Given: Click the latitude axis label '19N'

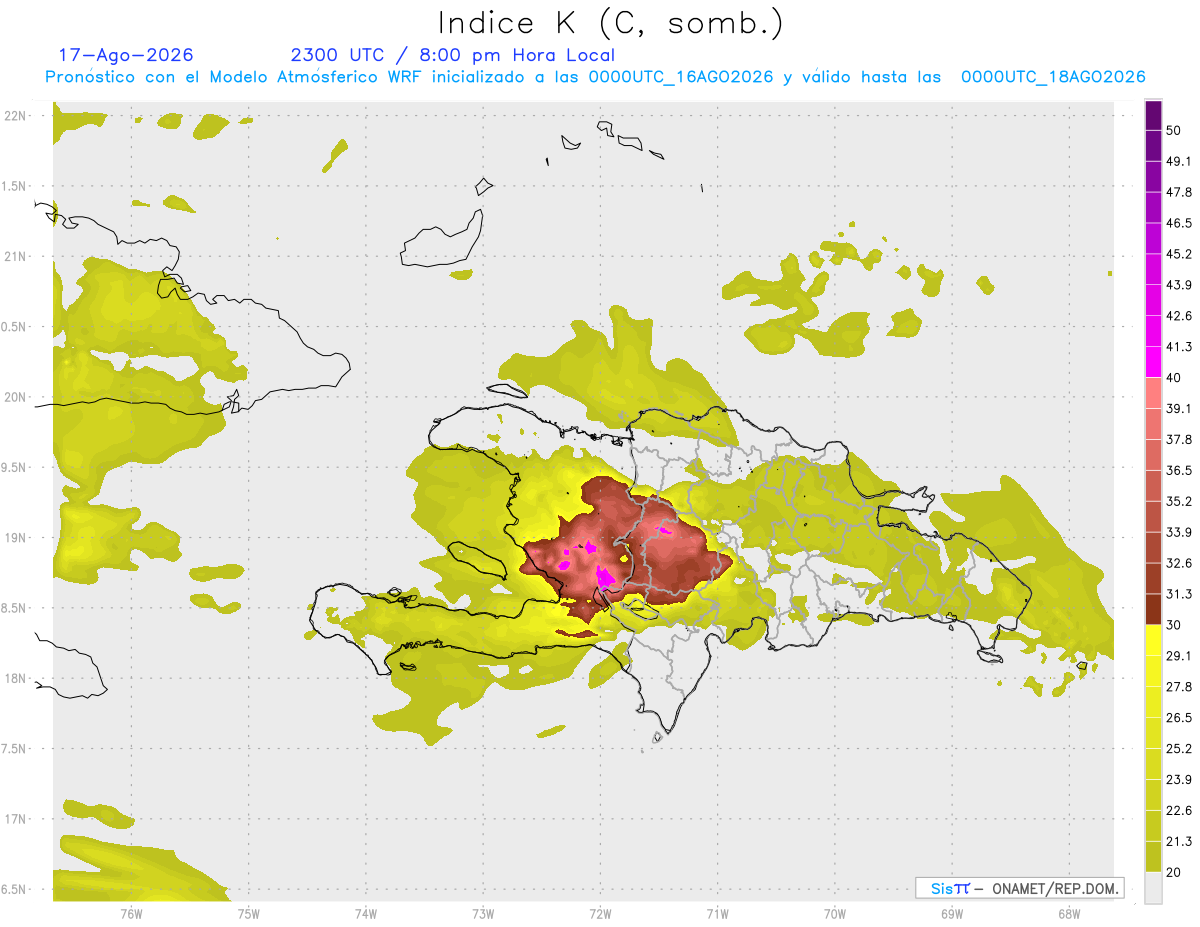Looking at the screenshot, I should click(15, 538).
